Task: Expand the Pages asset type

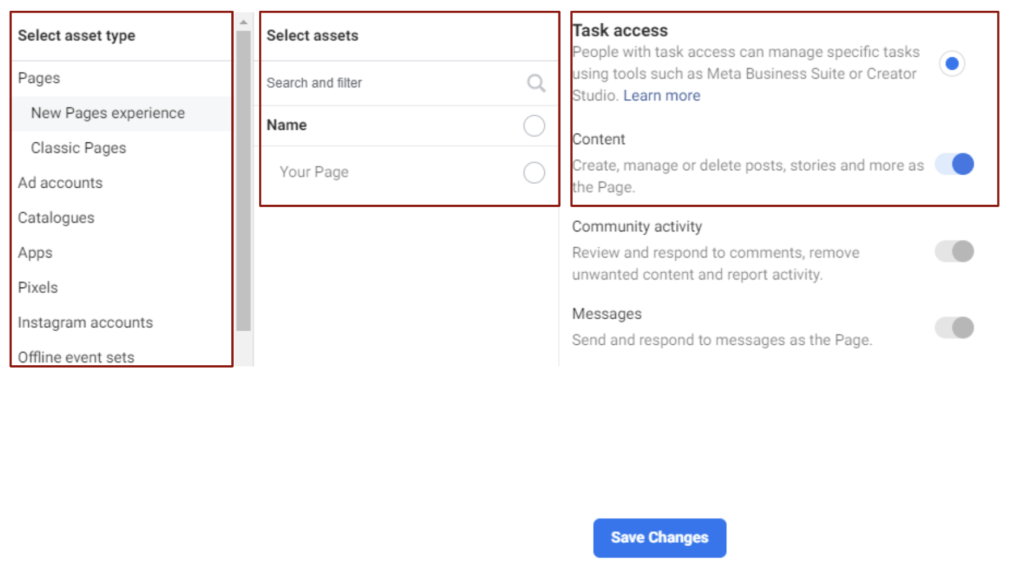Action: point(39,78)
